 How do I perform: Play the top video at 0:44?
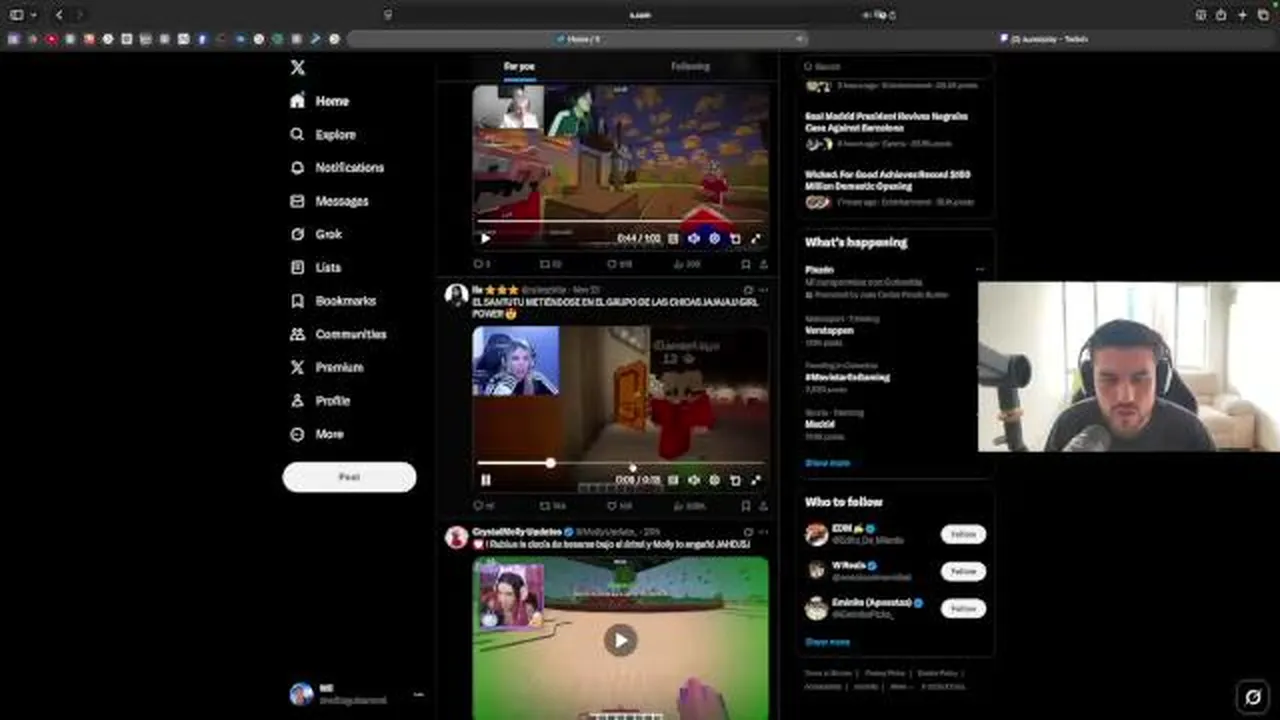tap(485, 238)
